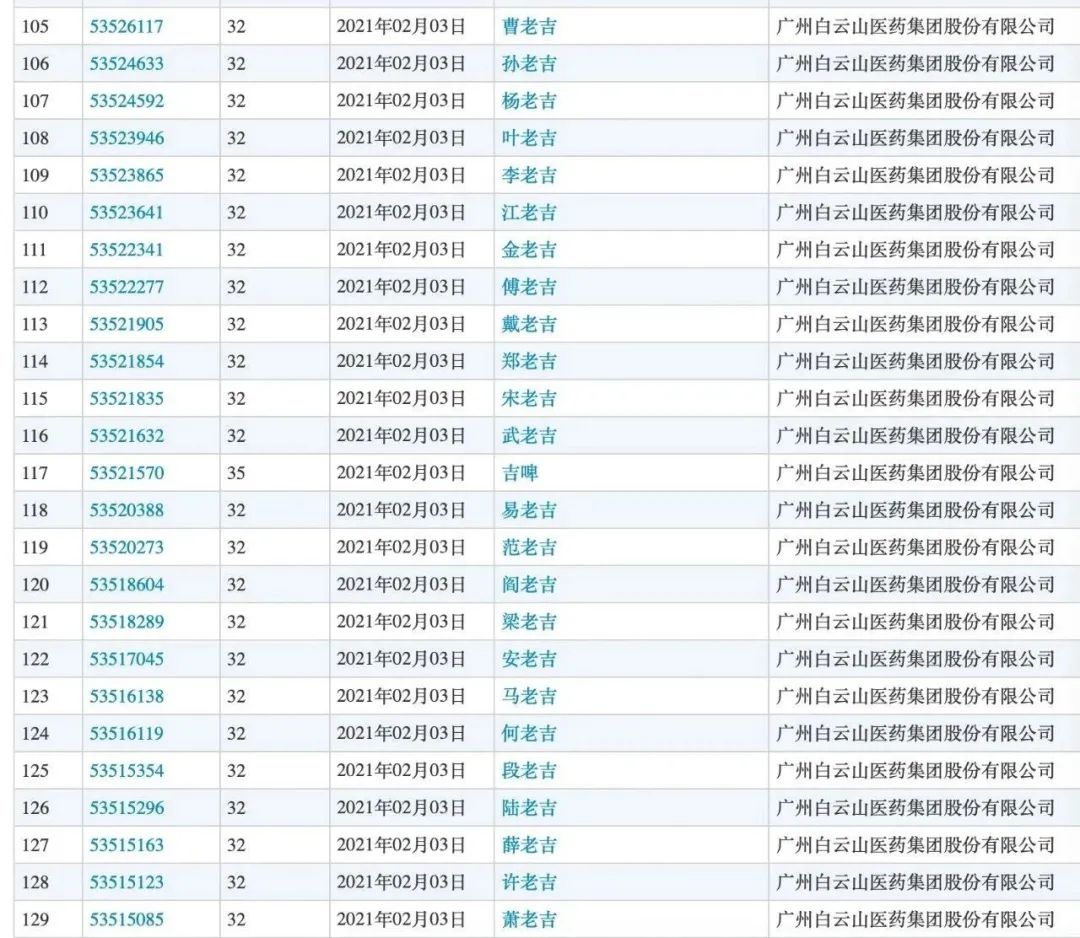Open application number 53518289

pos(127,622)
